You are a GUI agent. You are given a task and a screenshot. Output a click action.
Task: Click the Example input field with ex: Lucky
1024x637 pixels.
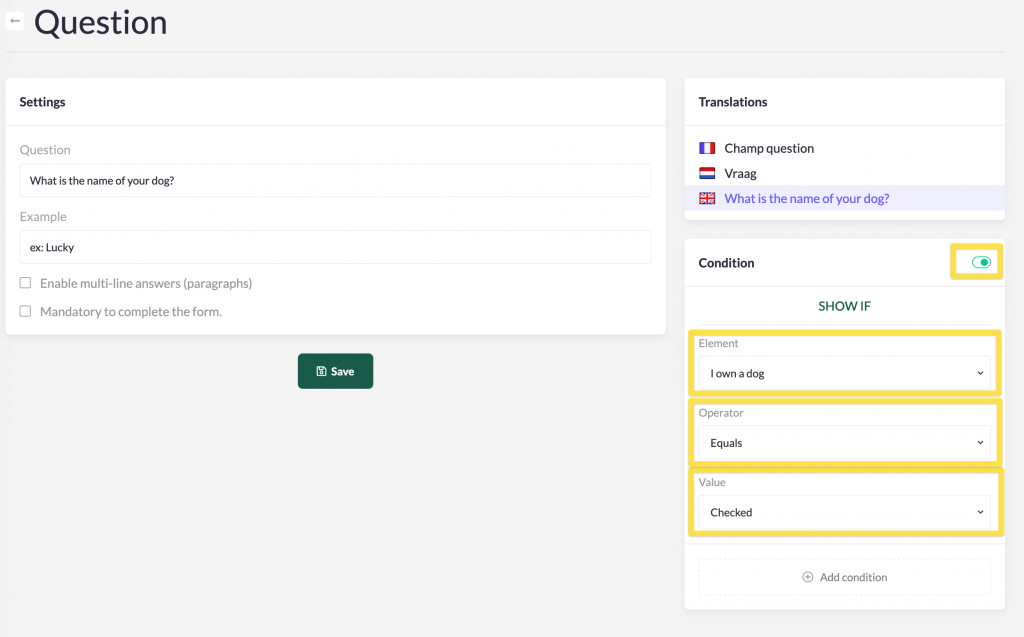point(335,247)
